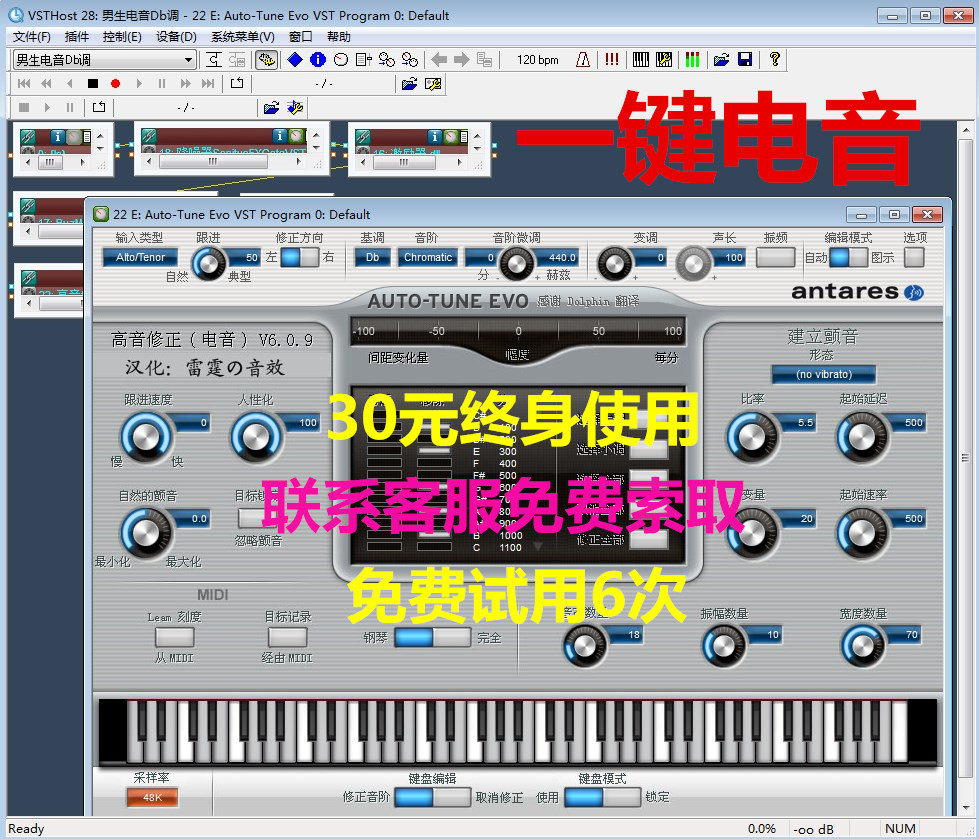Click the red triple exclamation panic icon
979x839 pixels.
point(612,60)
